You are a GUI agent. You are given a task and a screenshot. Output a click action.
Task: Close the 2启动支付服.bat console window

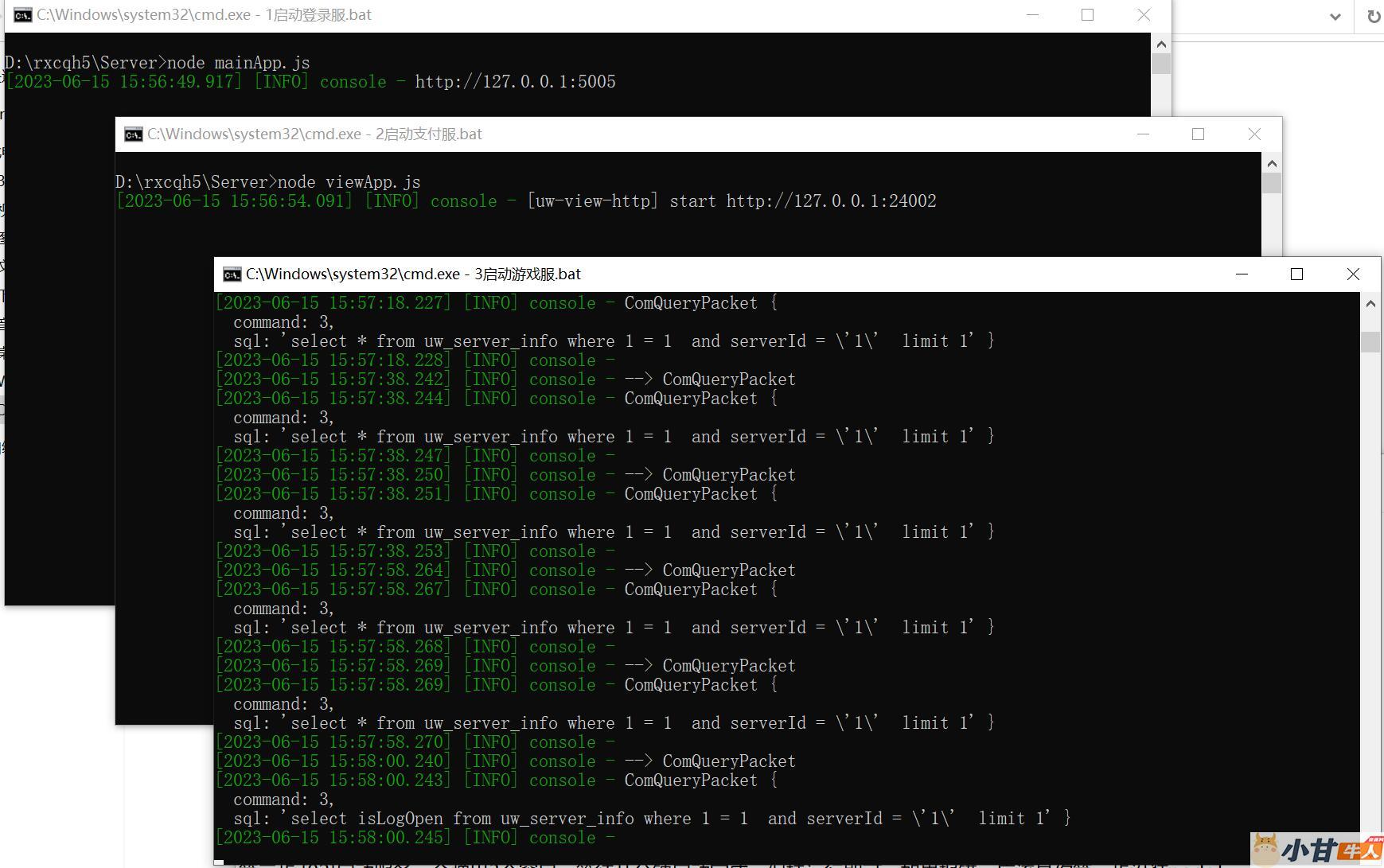point(1254,134)
